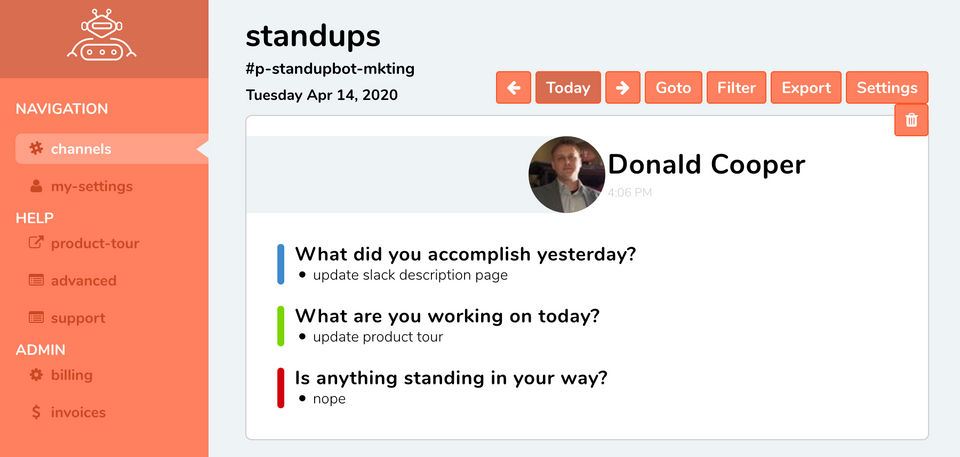960x457 pixels.
Task: Click the advanced list icon
Action: click(x=36, y=281)
